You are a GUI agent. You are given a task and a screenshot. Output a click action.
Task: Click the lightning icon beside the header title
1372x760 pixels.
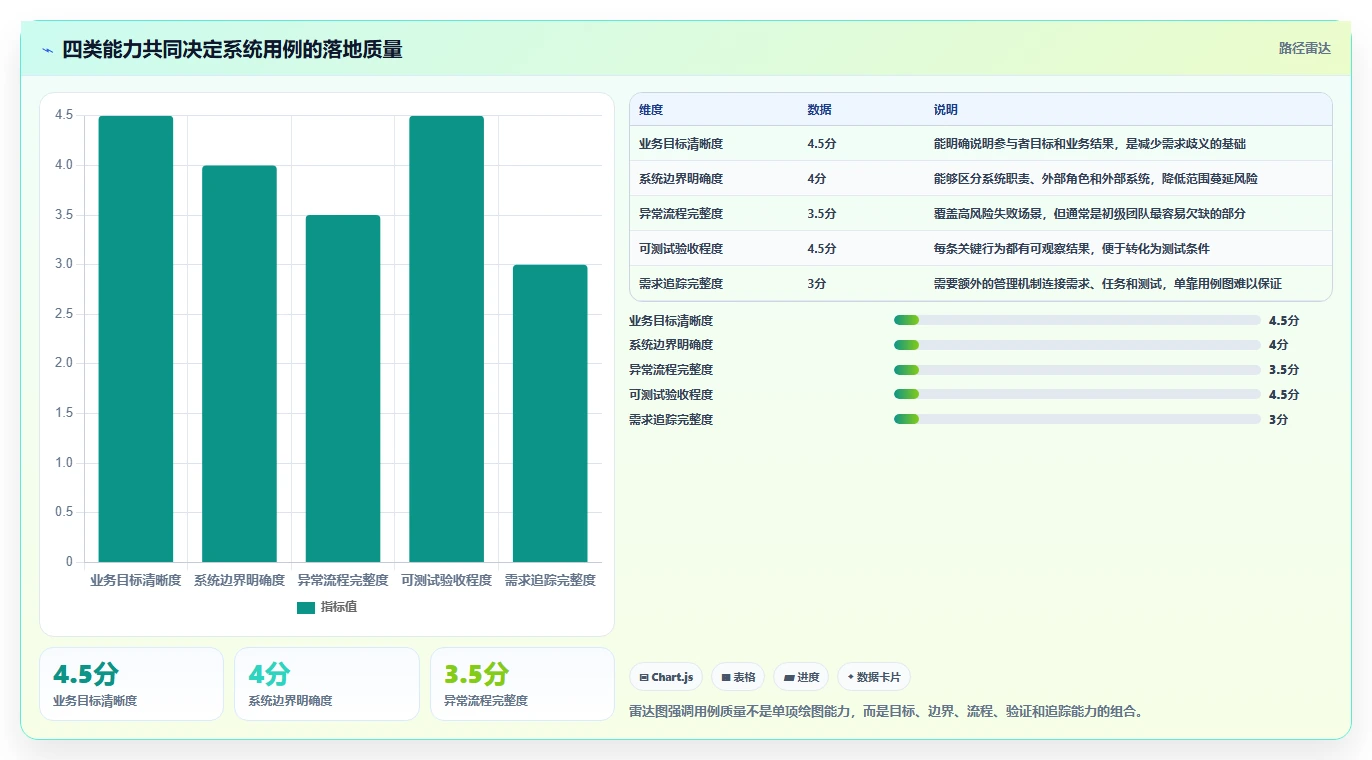point(47,50)
